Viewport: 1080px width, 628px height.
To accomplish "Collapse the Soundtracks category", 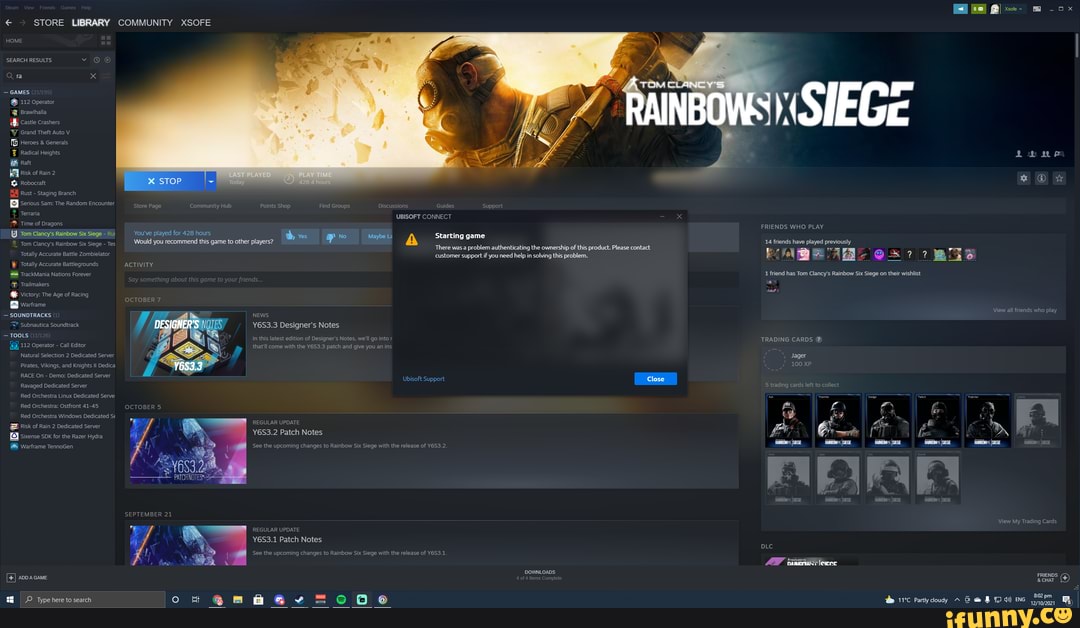I will 6,315.
